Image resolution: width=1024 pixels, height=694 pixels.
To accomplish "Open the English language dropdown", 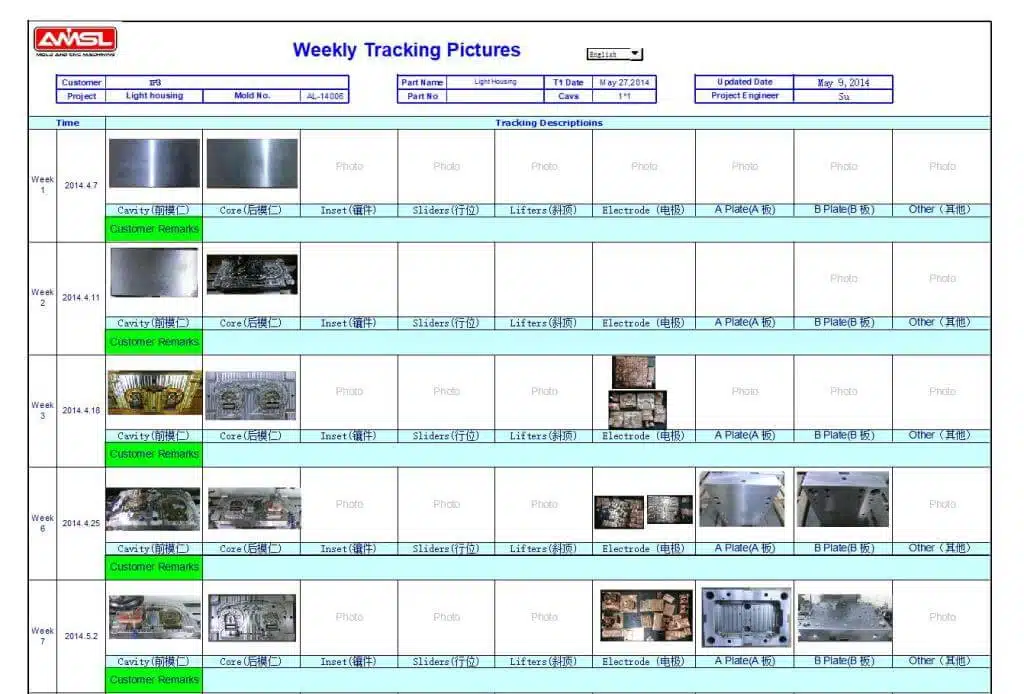I will tap(614, 54).
